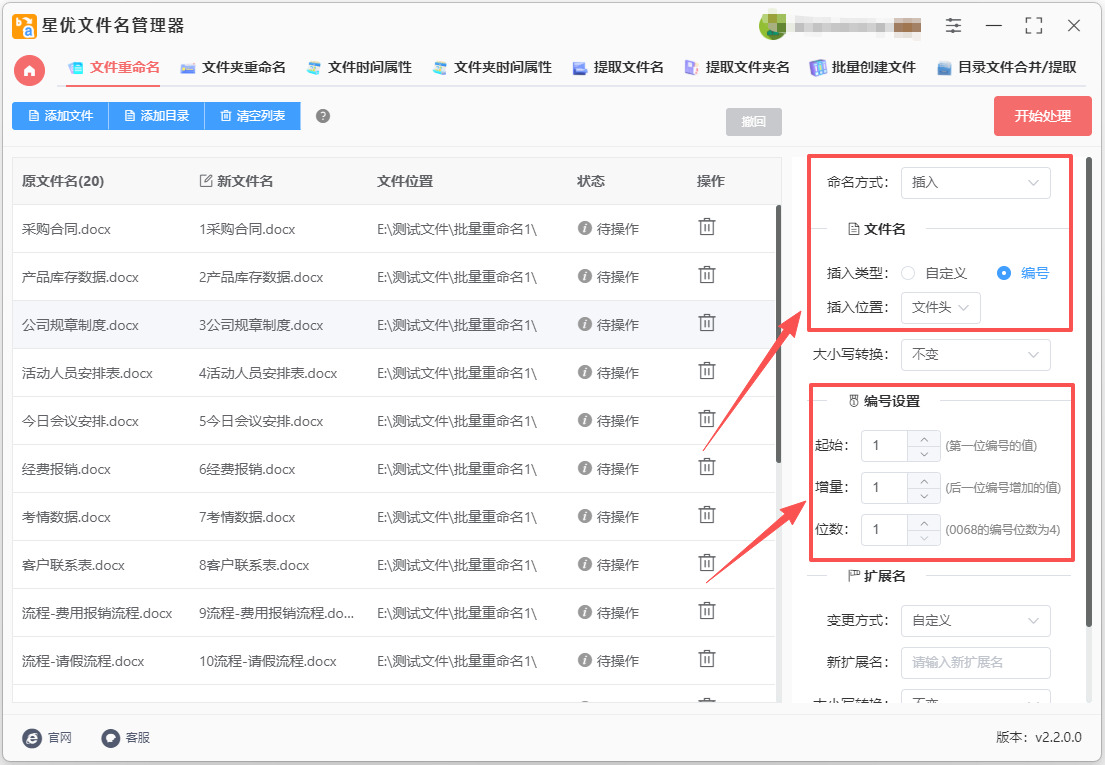Delete the 活动人员安排表.docx row

point(707,371)
